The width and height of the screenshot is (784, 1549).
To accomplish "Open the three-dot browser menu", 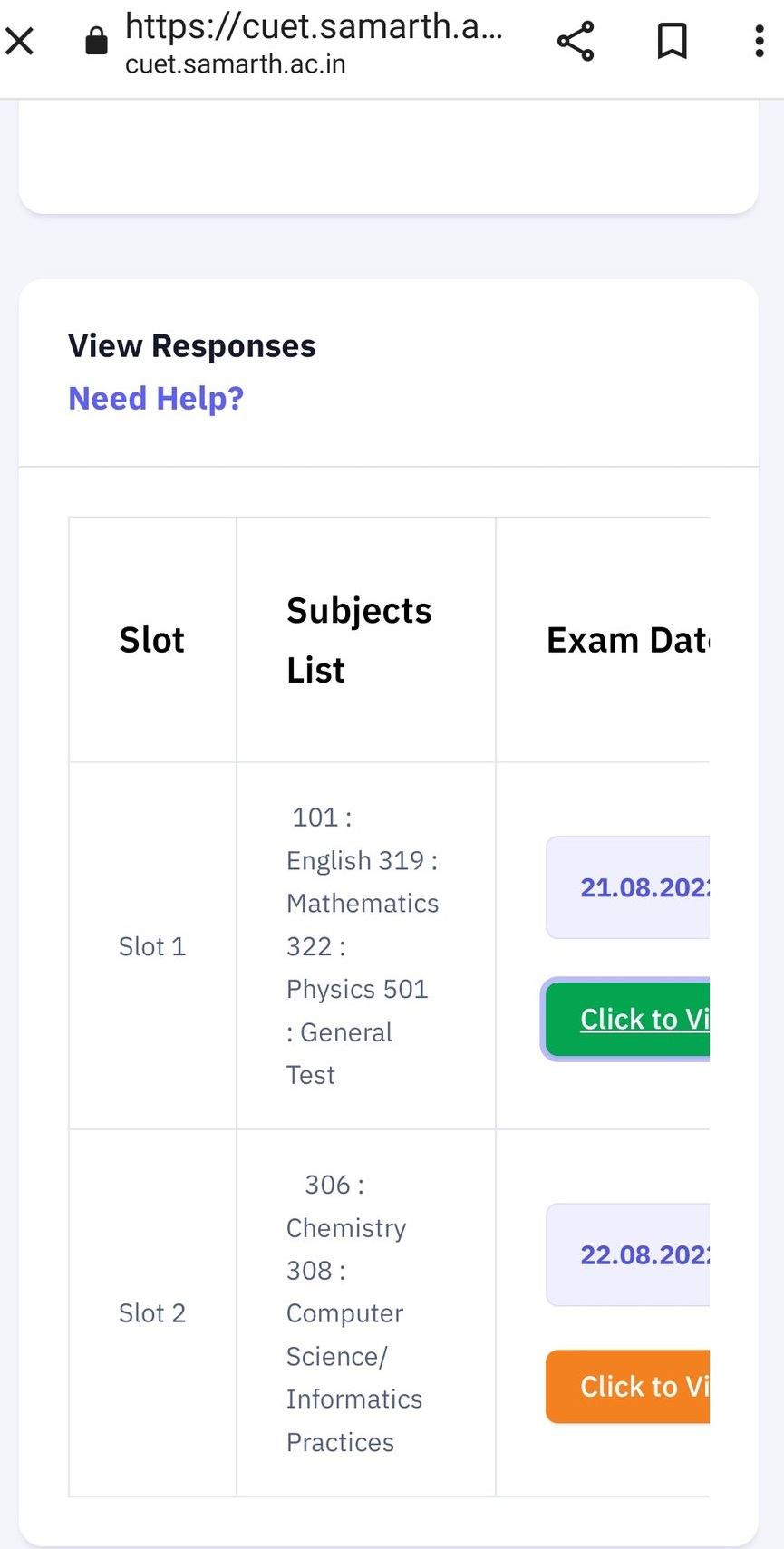I will [x=759, y=41].
